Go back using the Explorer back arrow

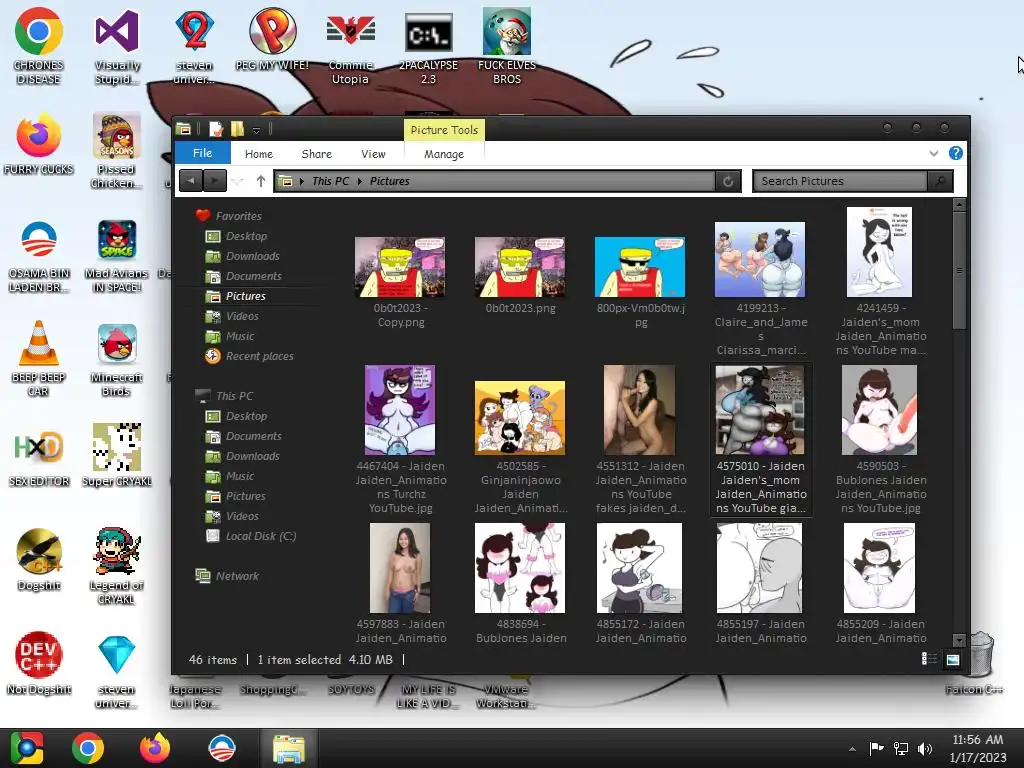pyautogui.click(x=191, y=181)
